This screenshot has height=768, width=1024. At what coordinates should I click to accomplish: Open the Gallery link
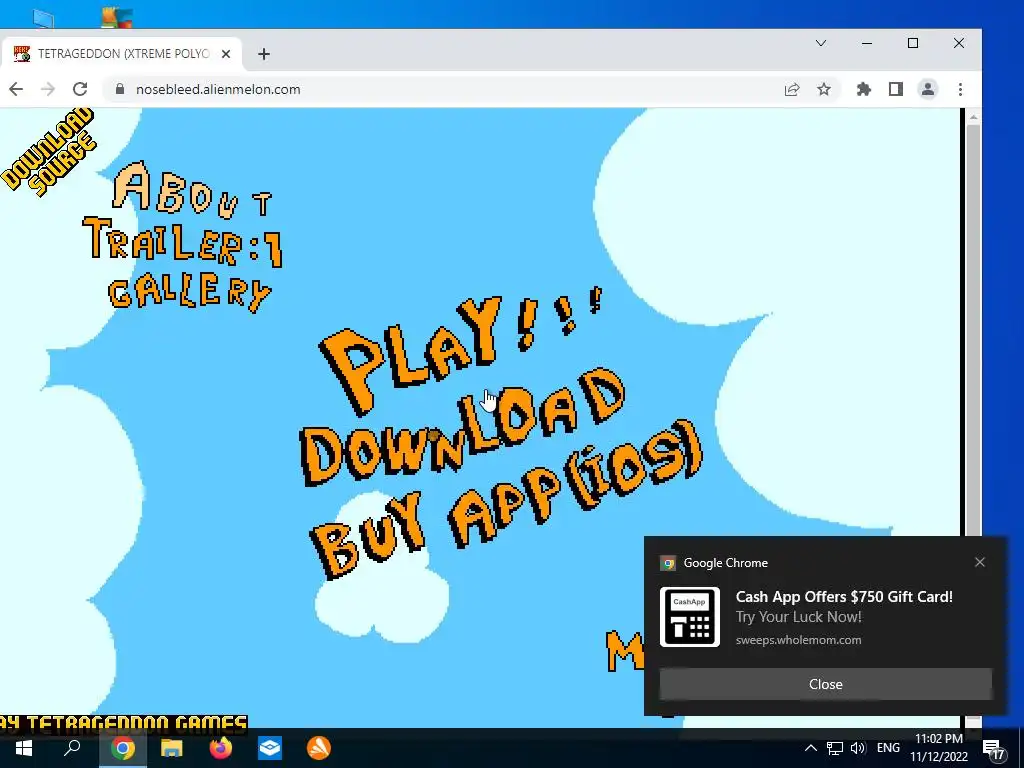coord(189,293)
